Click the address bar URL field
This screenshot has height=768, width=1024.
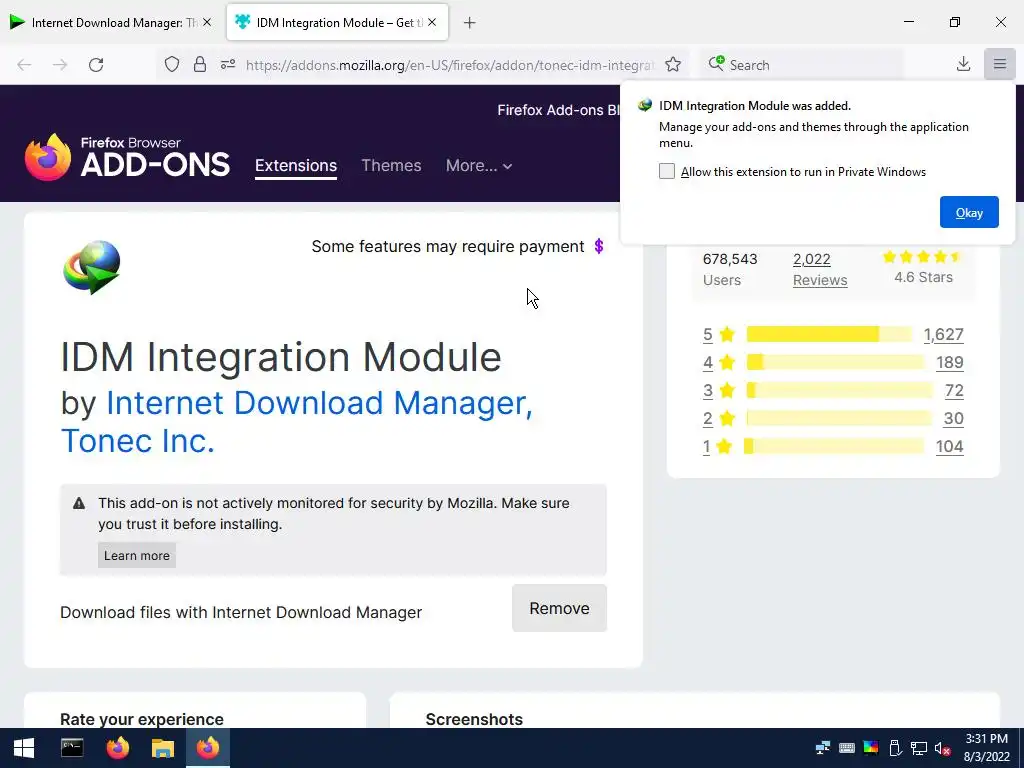pos(450,65)
